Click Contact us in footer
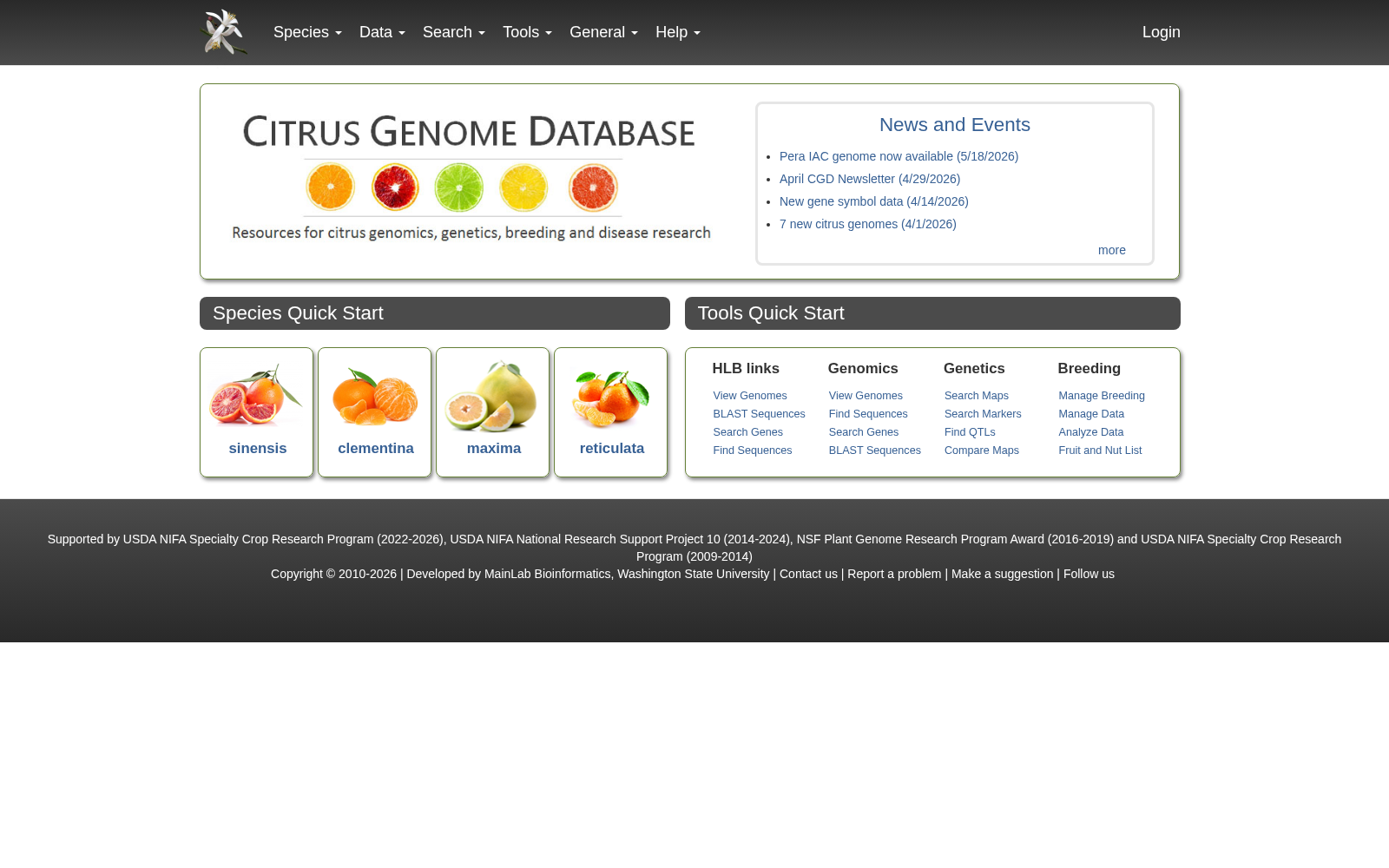1389x868 pixels. click(x=808, y=574)
